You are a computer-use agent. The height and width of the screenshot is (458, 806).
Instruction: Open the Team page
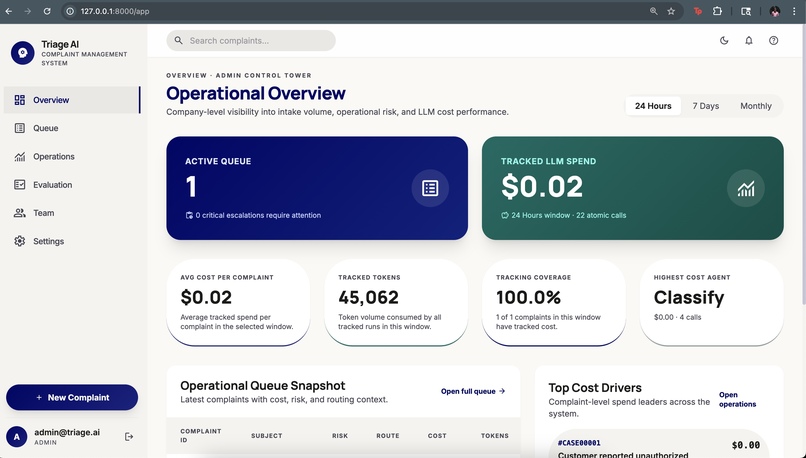tap(71, 213)
